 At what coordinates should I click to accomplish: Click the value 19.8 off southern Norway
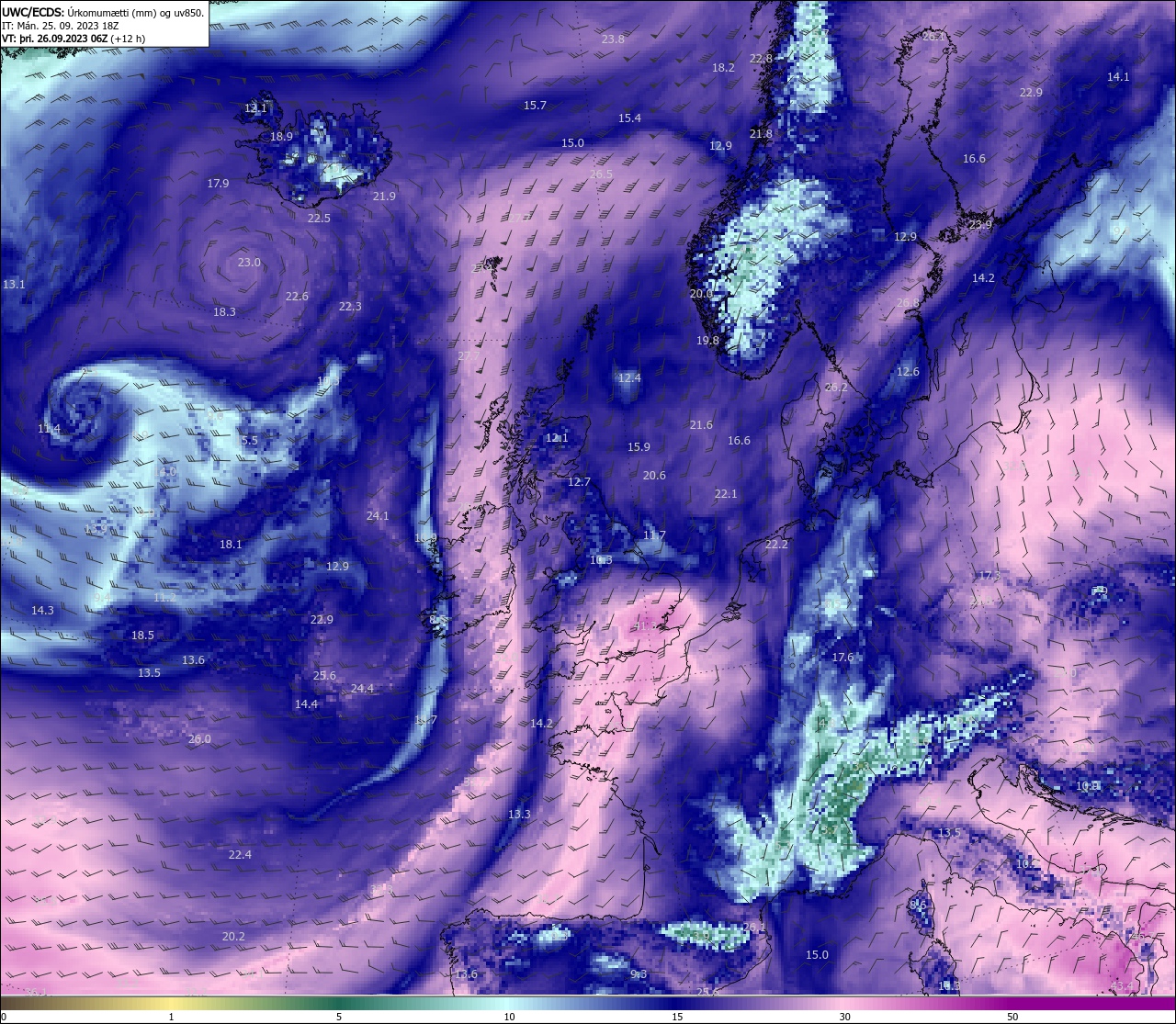[707, 340]
